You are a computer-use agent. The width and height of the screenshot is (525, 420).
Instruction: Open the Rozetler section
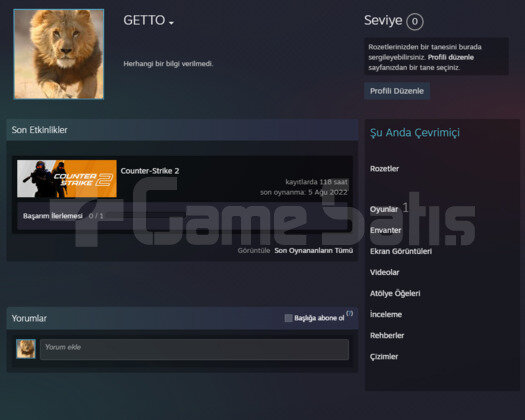coord(384,168)
